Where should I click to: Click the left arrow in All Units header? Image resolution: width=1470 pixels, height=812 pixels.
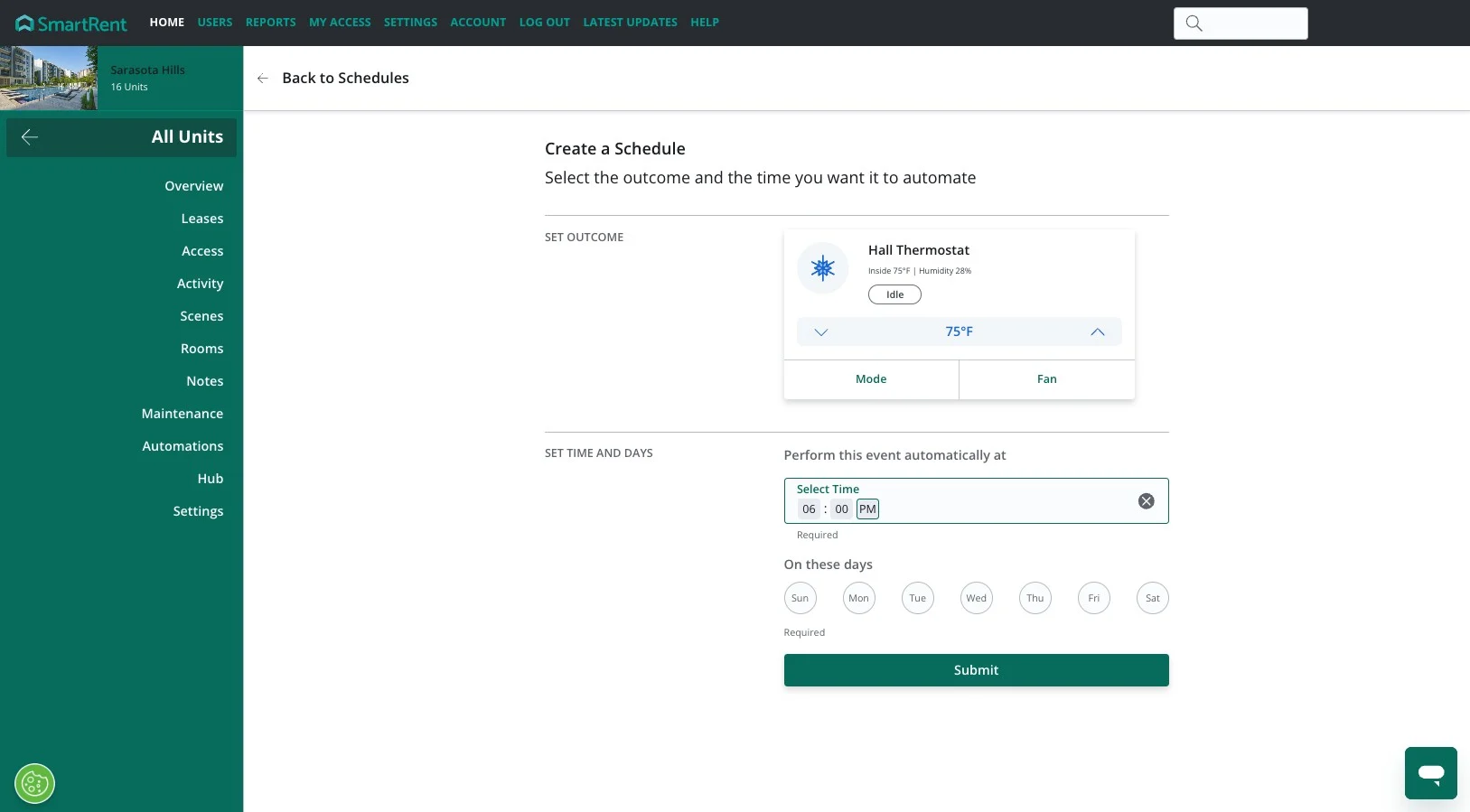[x=29, y=137]
